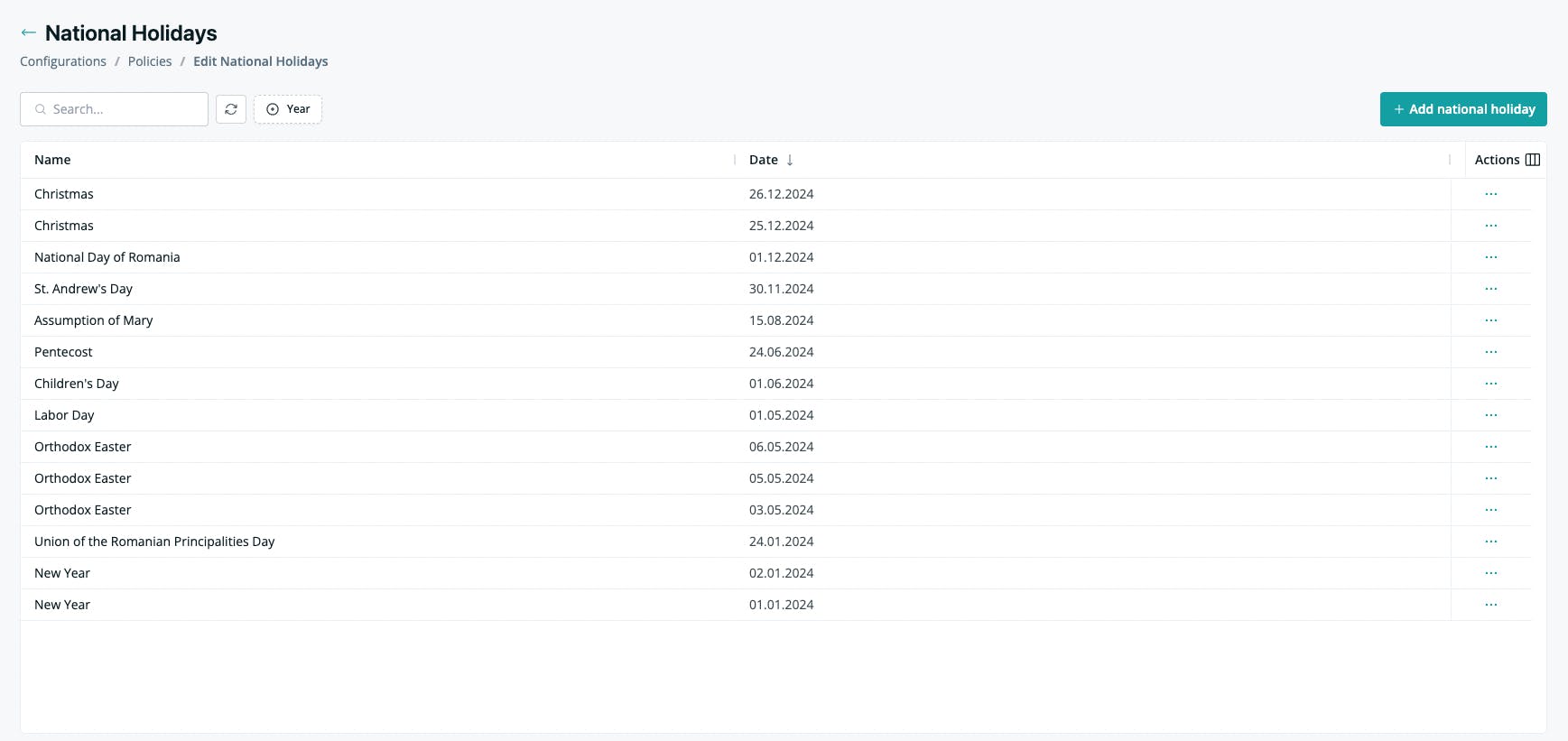Go to the Configurations breadcrumb
This screenshot has height=741, width=1568.
click(x=63, y=61)
